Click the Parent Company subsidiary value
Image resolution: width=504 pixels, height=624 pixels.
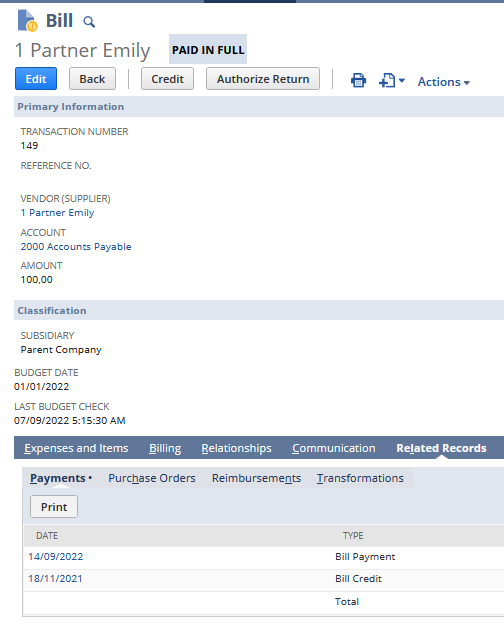coord(61,350)
